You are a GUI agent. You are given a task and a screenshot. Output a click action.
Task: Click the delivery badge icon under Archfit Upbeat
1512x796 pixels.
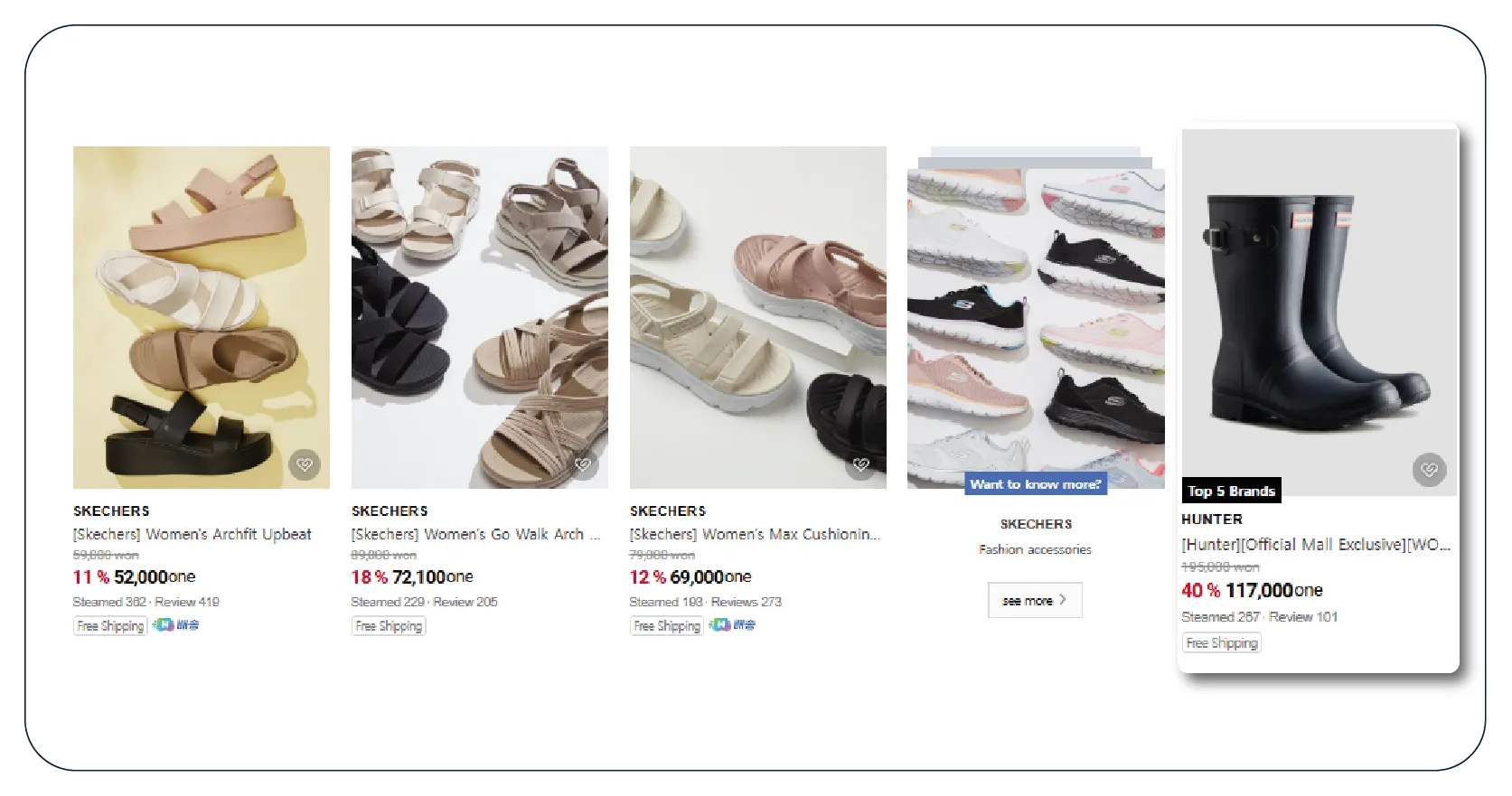coord(175,625)
